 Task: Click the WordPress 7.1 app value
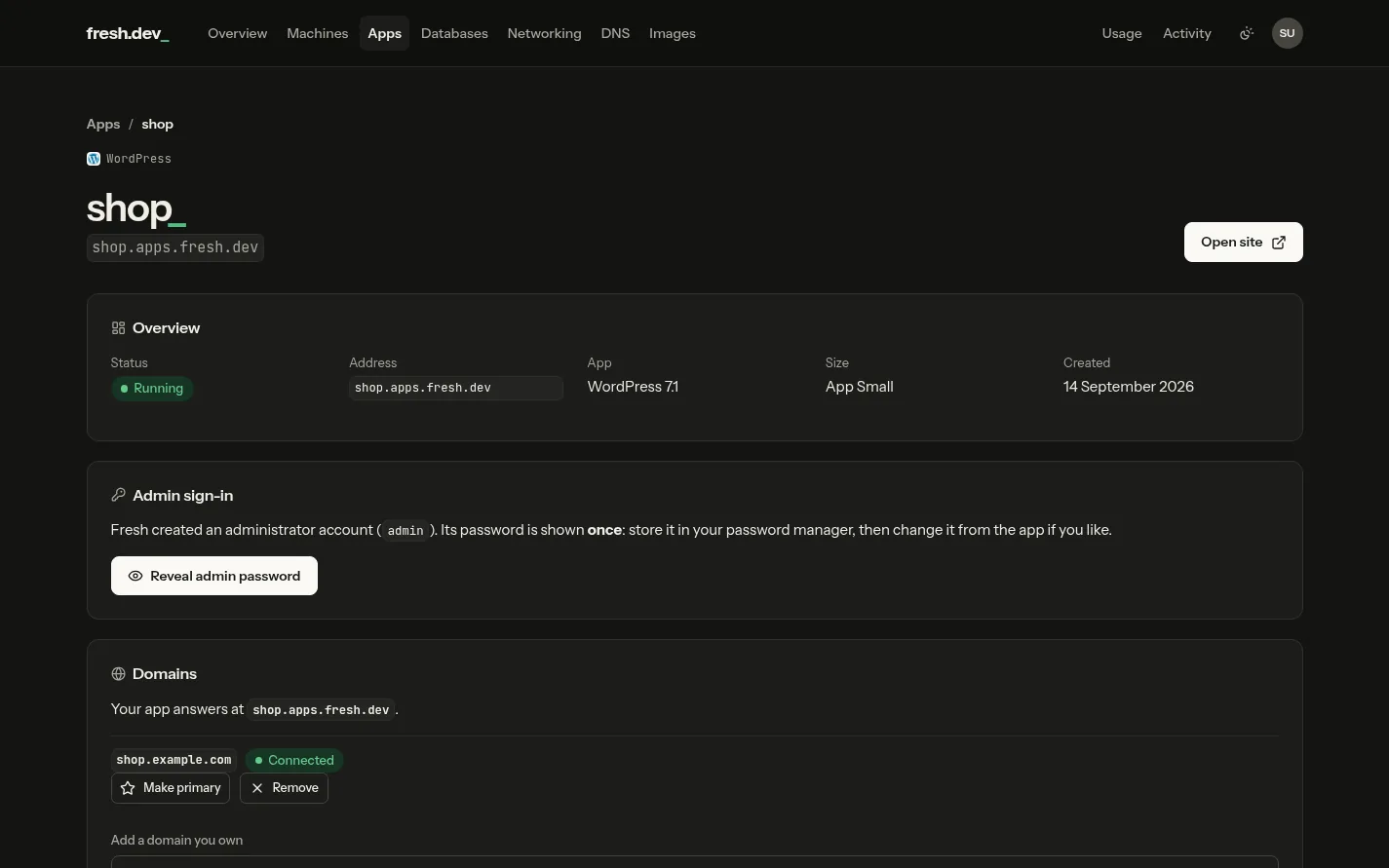633,387
